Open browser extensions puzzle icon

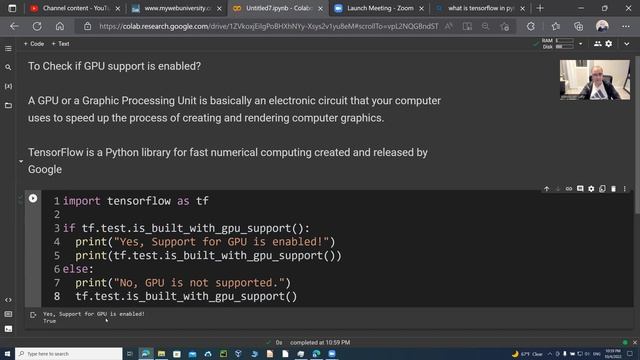[531, 27]
